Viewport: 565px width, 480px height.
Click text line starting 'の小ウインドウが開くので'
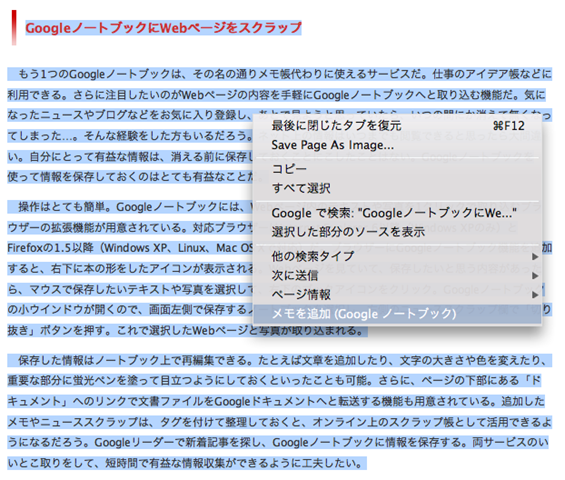[130, 310]
